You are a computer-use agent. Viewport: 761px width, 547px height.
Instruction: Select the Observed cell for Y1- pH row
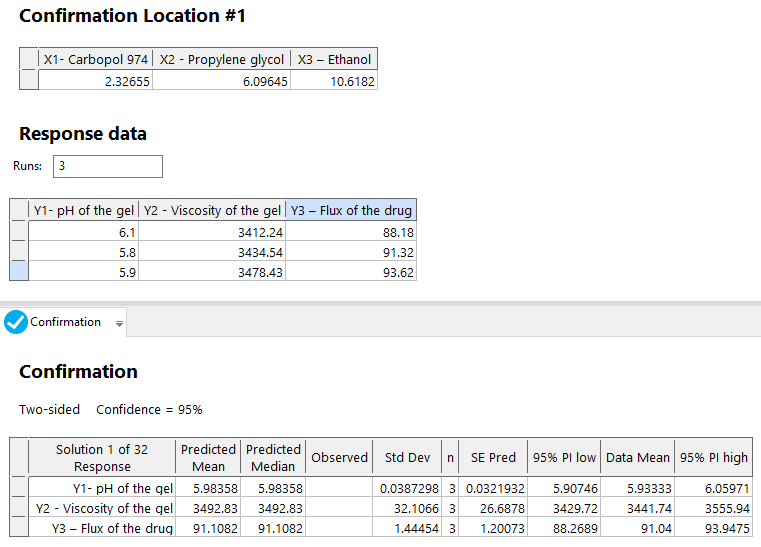(339, 488)
